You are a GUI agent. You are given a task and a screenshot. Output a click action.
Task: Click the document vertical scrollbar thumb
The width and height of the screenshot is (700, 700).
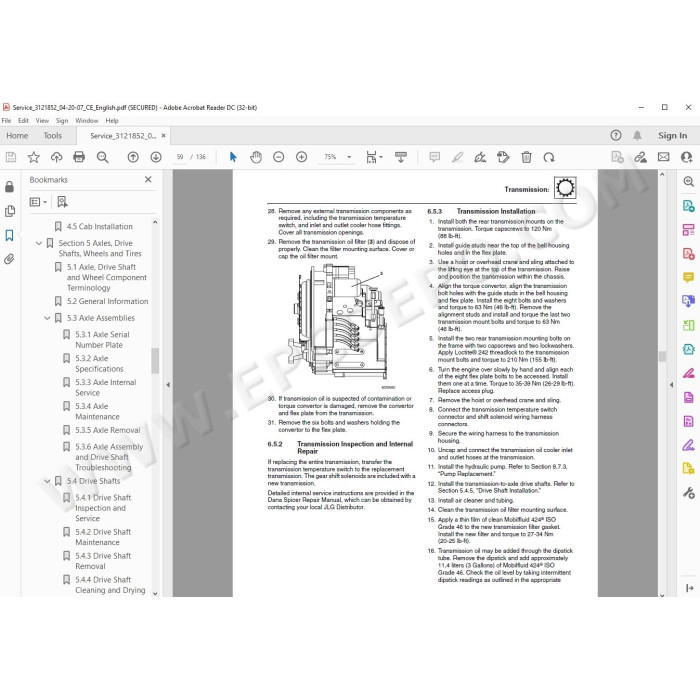tap(662, 356)
